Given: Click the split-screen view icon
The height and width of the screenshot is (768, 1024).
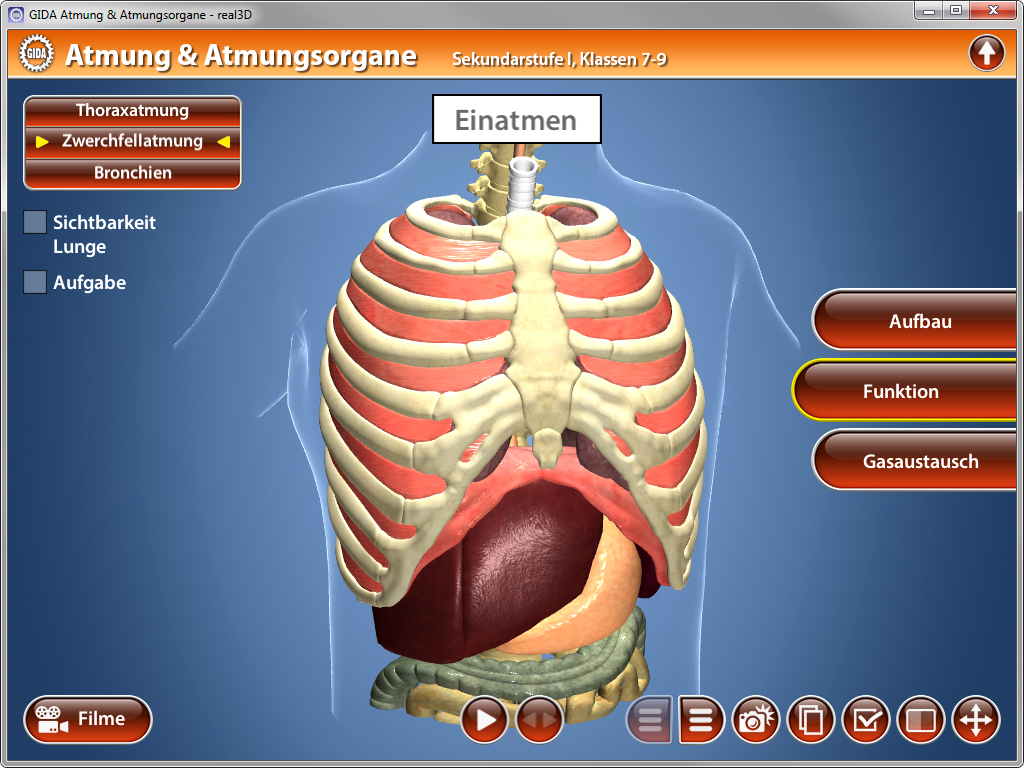Looking at the screenshot, I should coord(921,719).
